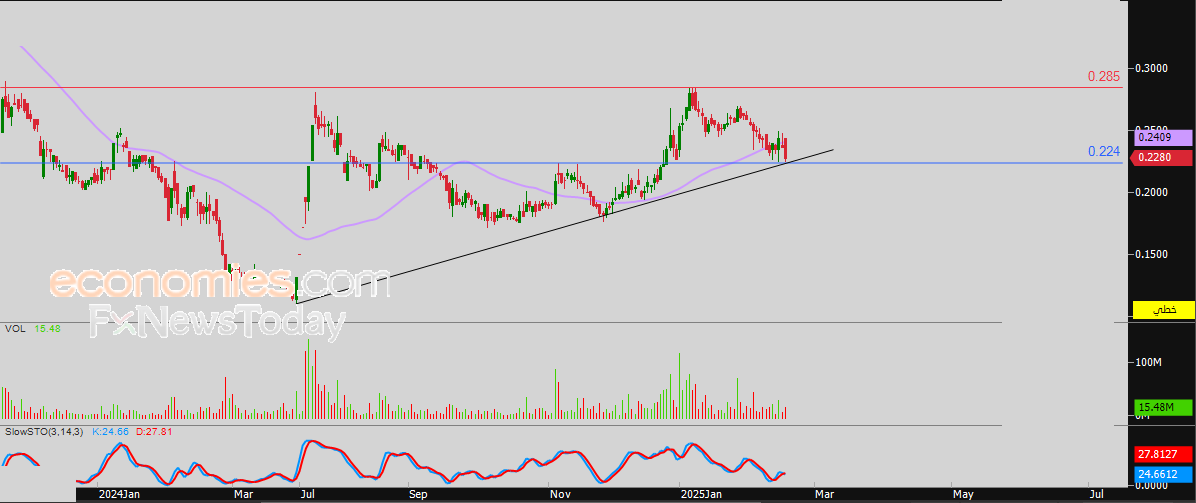Click the 2025Jan date on time axis
Screen dimensions: 1196x503
(x=702, y=495)
